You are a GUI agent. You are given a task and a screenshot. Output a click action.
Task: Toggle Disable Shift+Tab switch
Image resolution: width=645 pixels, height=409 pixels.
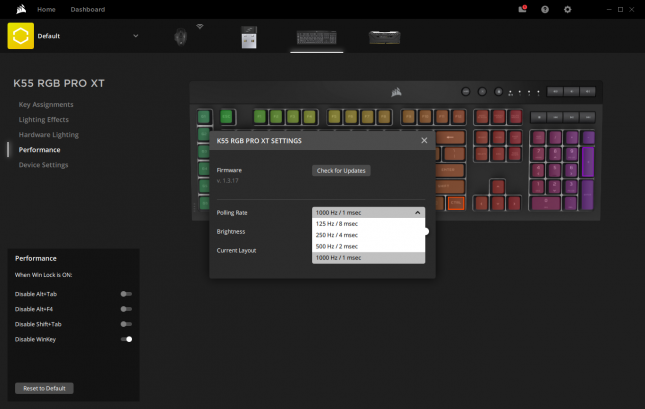[126, 324]
